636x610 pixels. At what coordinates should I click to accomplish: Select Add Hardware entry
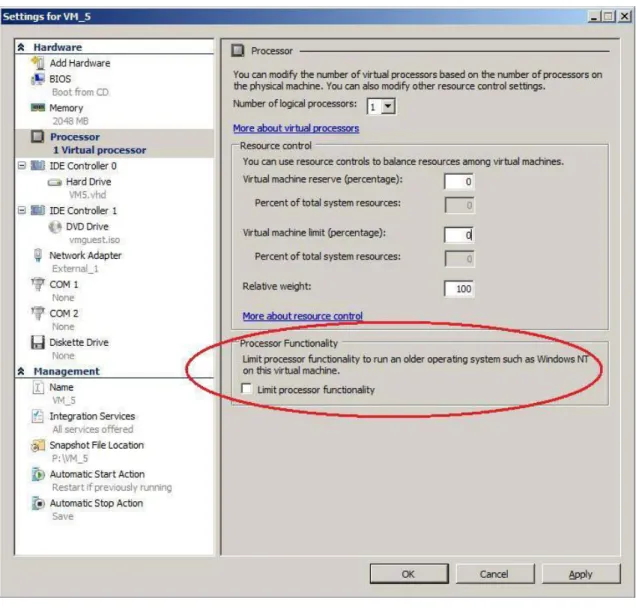(80, 63)
